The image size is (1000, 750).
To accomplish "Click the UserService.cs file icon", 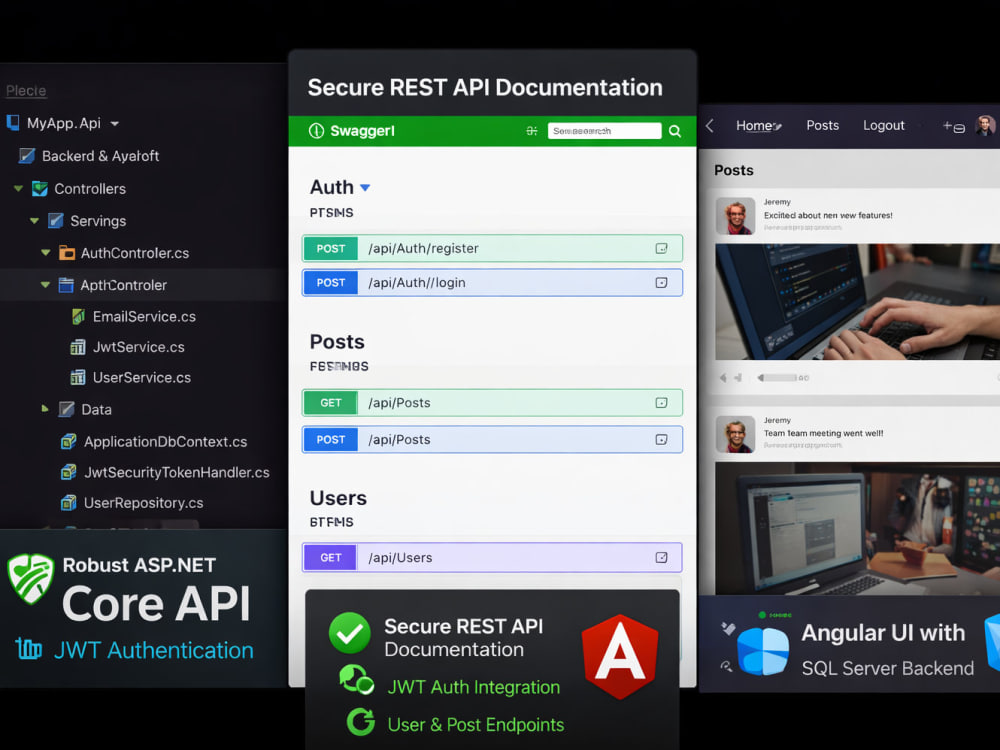I will 78,378.
